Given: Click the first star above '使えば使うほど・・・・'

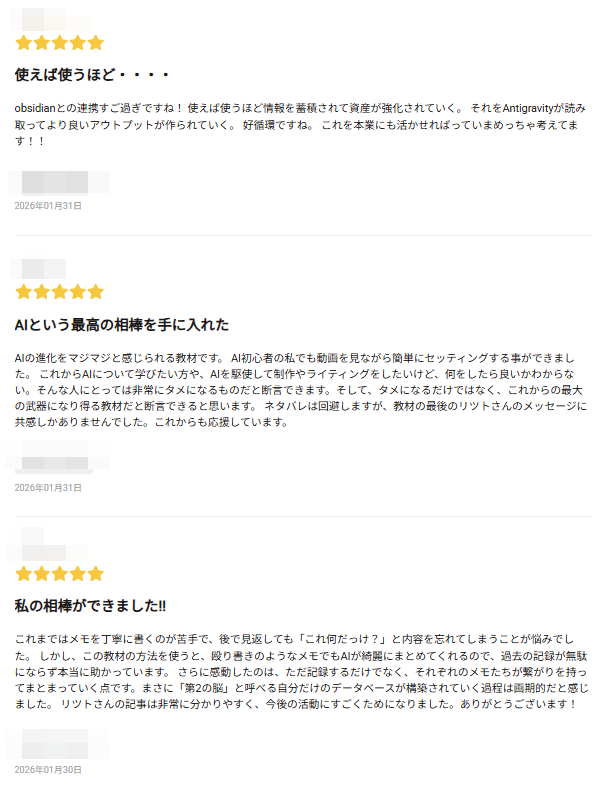Looking at the screenshot, I should pos(23,43).
